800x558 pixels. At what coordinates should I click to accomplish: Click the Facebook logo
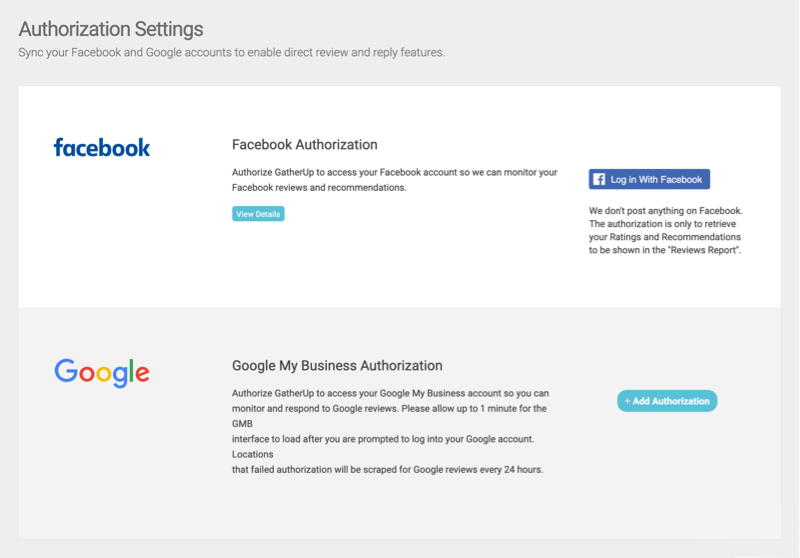coord(102,147)
